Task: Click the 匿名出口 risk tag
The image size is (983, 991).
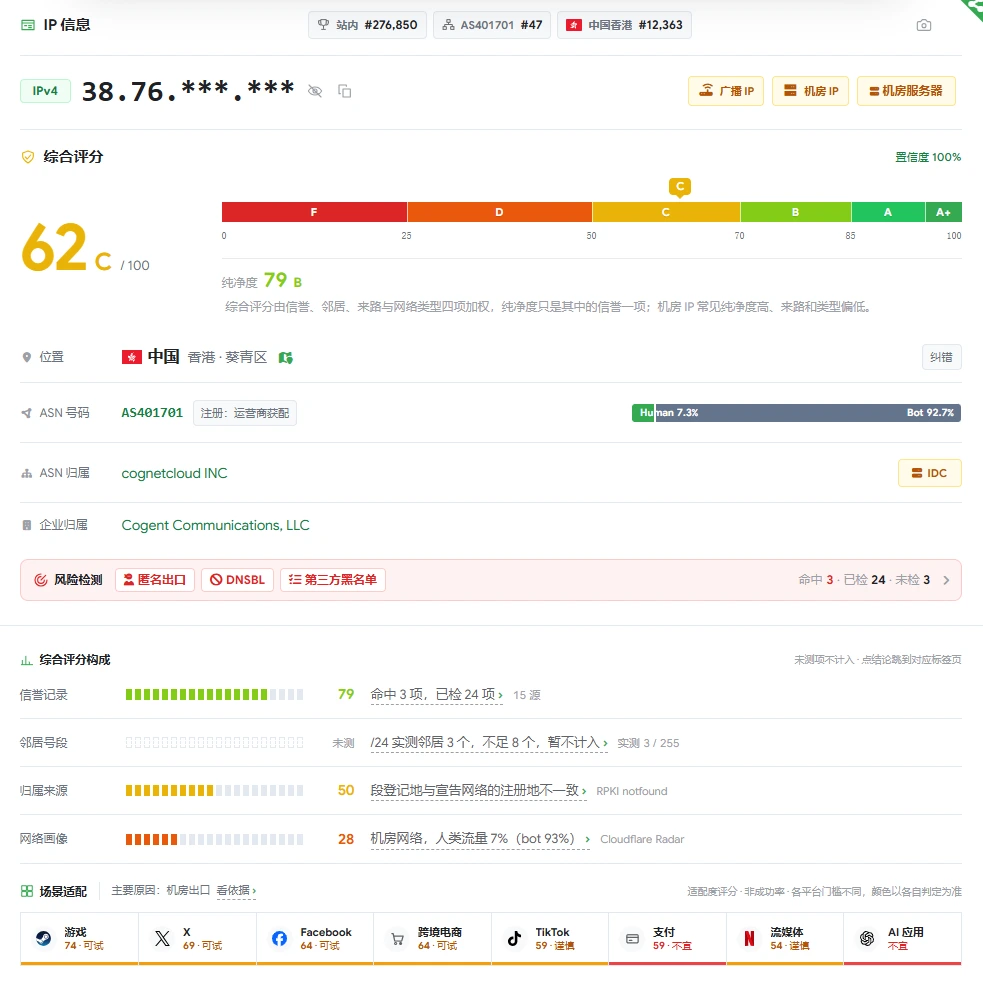Action: 155,580
